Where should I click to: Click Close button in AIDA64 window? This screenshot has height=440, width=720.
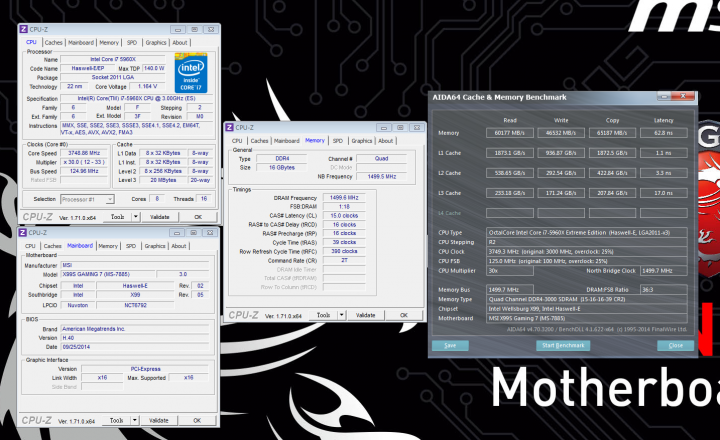675,345
